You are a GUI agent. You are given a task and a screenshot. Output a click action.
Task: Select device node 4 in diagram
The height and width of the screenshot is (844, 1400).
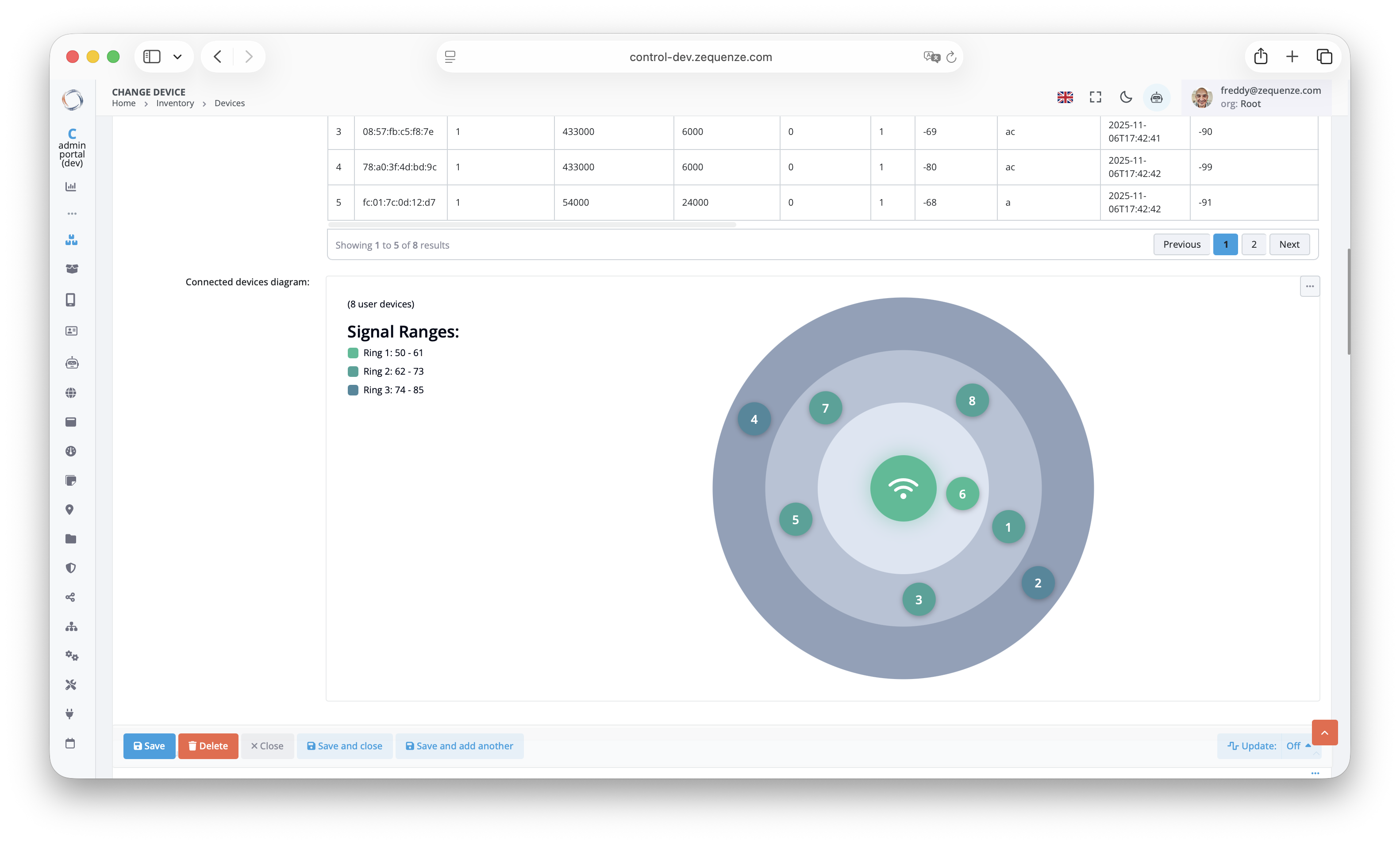point(754,419)
